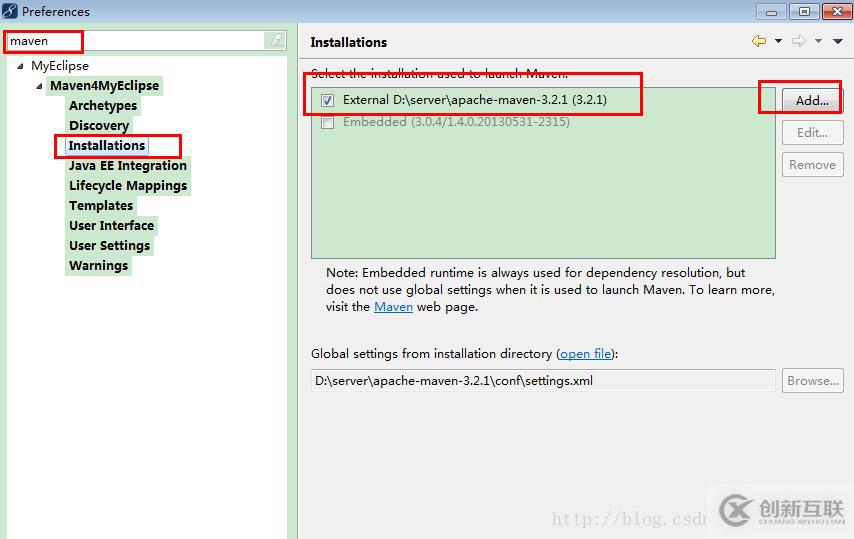The image size is (854, 539).
Task: Select Lifecycle Mappings tree item
Action: click(128, 186)
